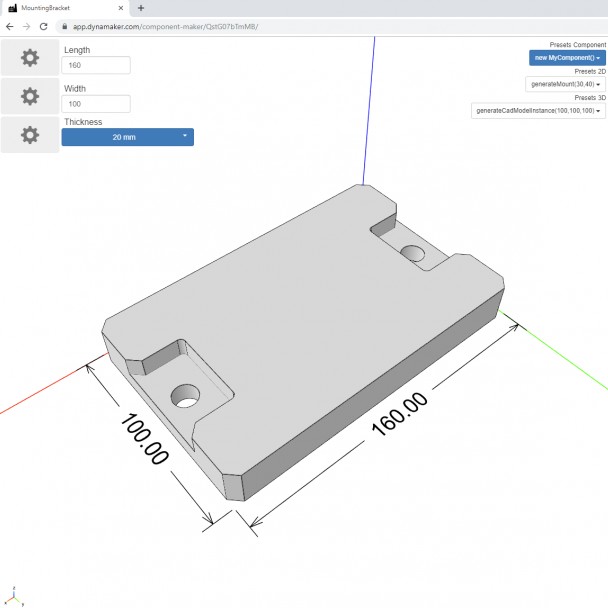The width and height of the screenshot is (608, 608).
Task: Expand the new MyComponent() preset dropdown
Action: (x=567, y=58)
